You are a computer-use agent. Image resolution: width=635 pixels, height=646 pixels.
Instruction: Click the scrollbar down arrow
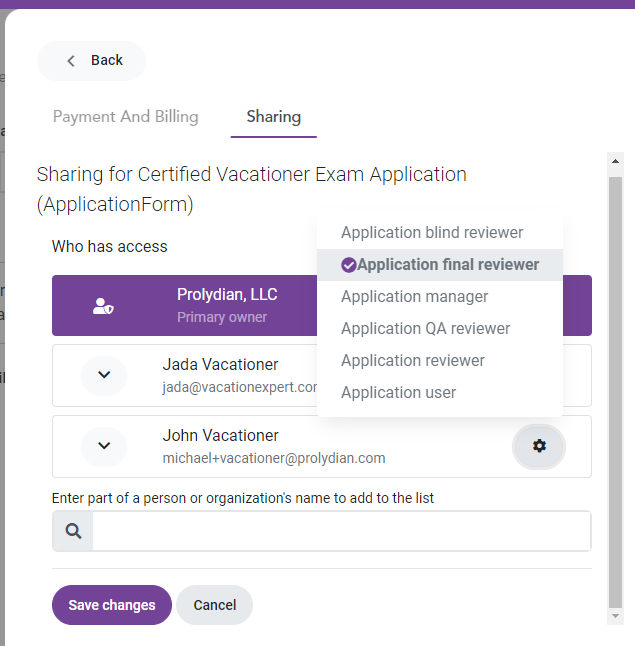coord(615,616)
